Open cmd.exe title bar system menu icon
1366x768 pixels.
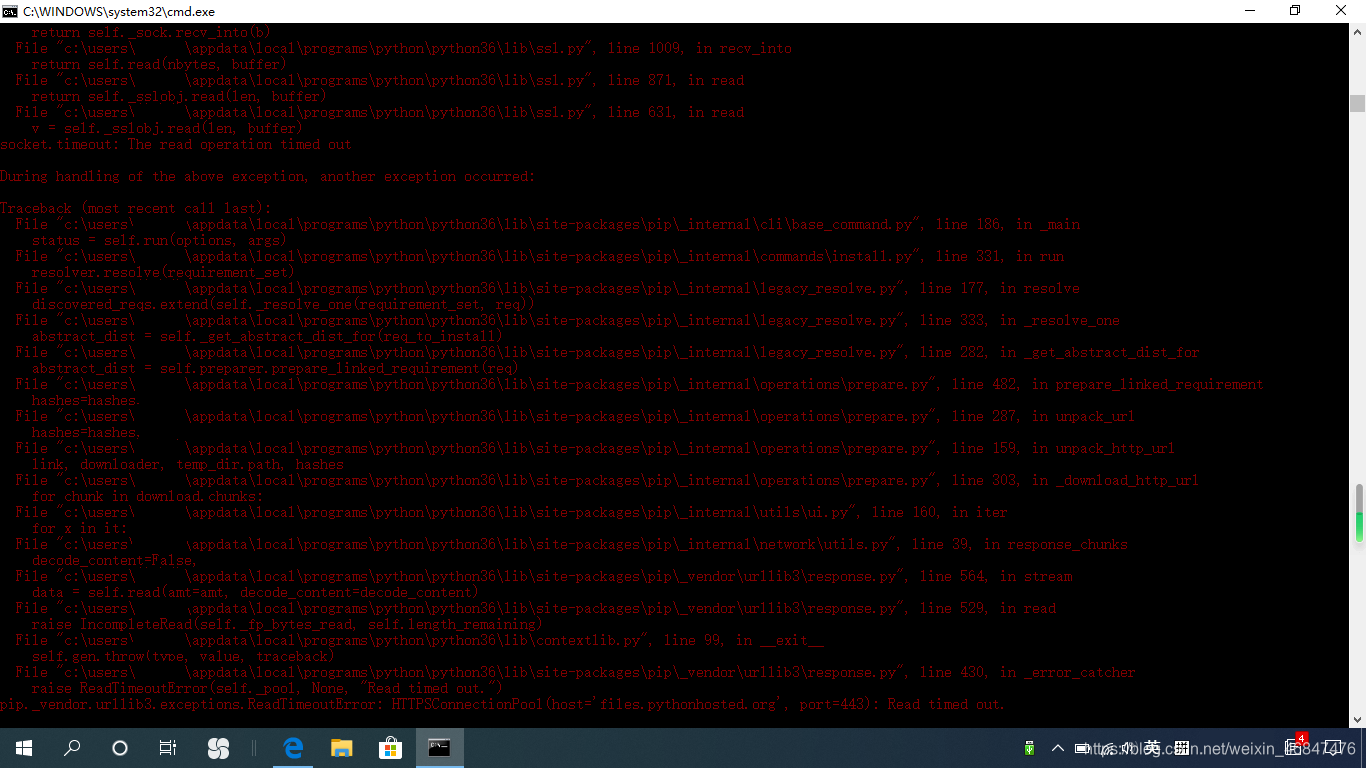(9, 10)
